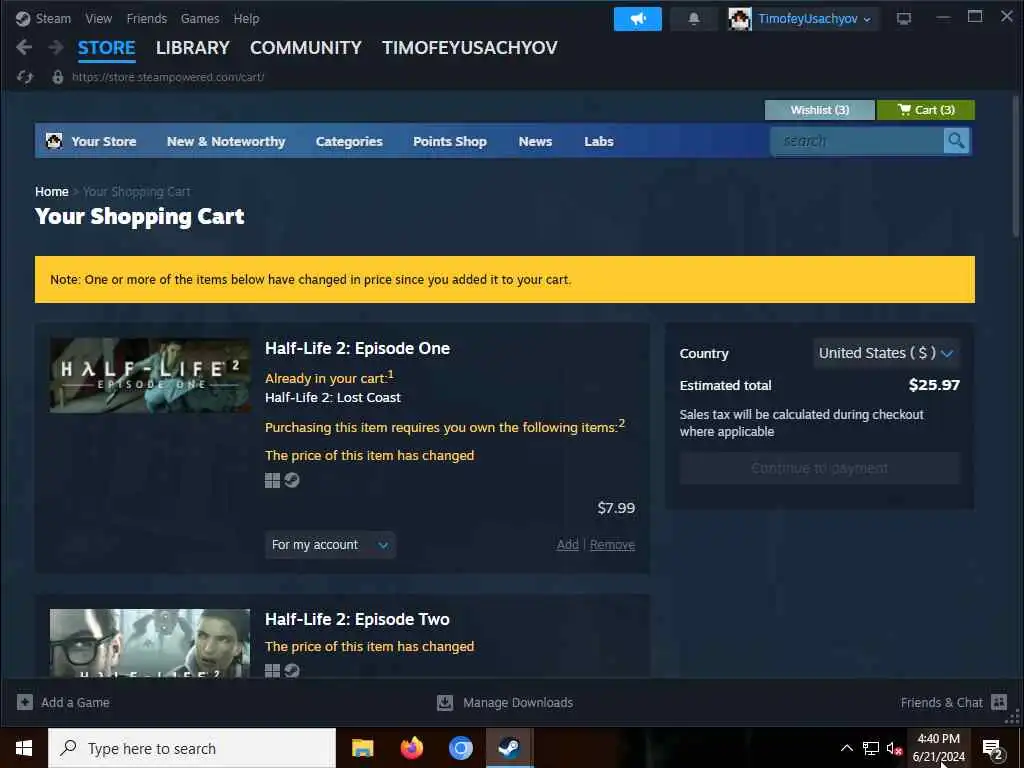Switch to Big Picture mode monitor icon
This screenshot has width=1024, height=768.
click(x=904, y=19)
